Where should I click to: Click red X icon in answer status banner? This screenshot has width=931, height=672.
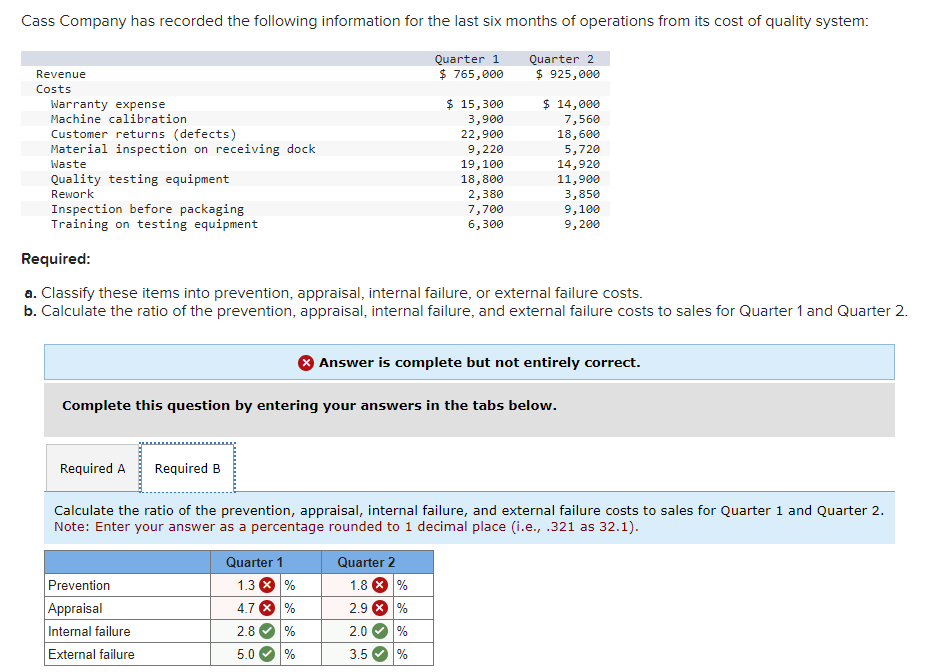coord(306,363)
